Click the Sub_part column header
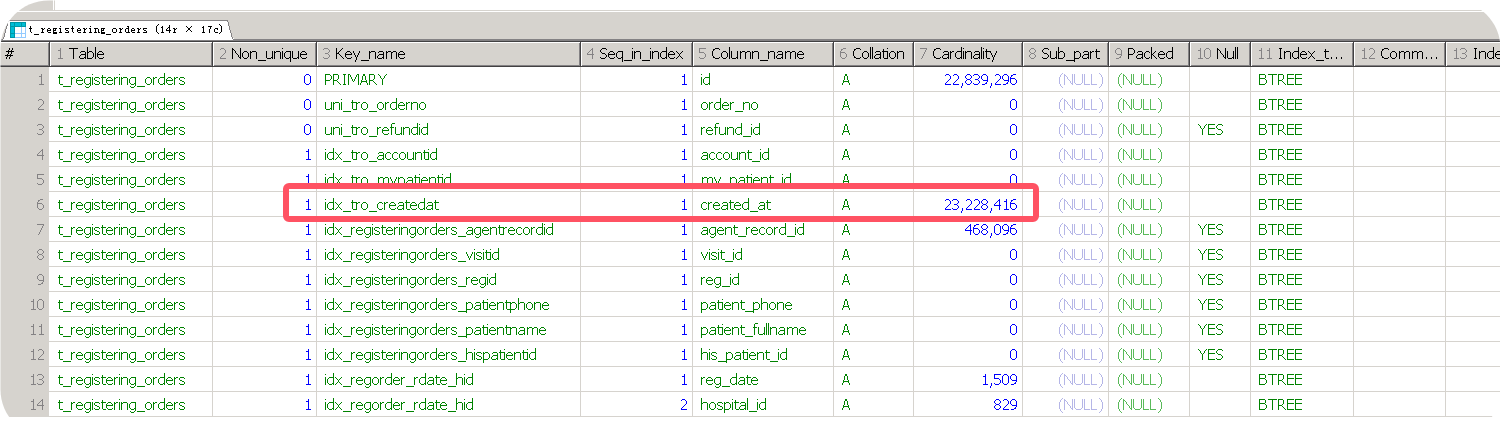 1065,54
